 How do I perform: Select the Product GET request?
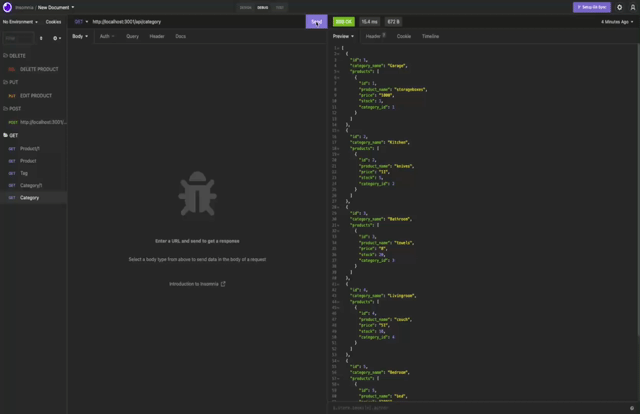33,161
